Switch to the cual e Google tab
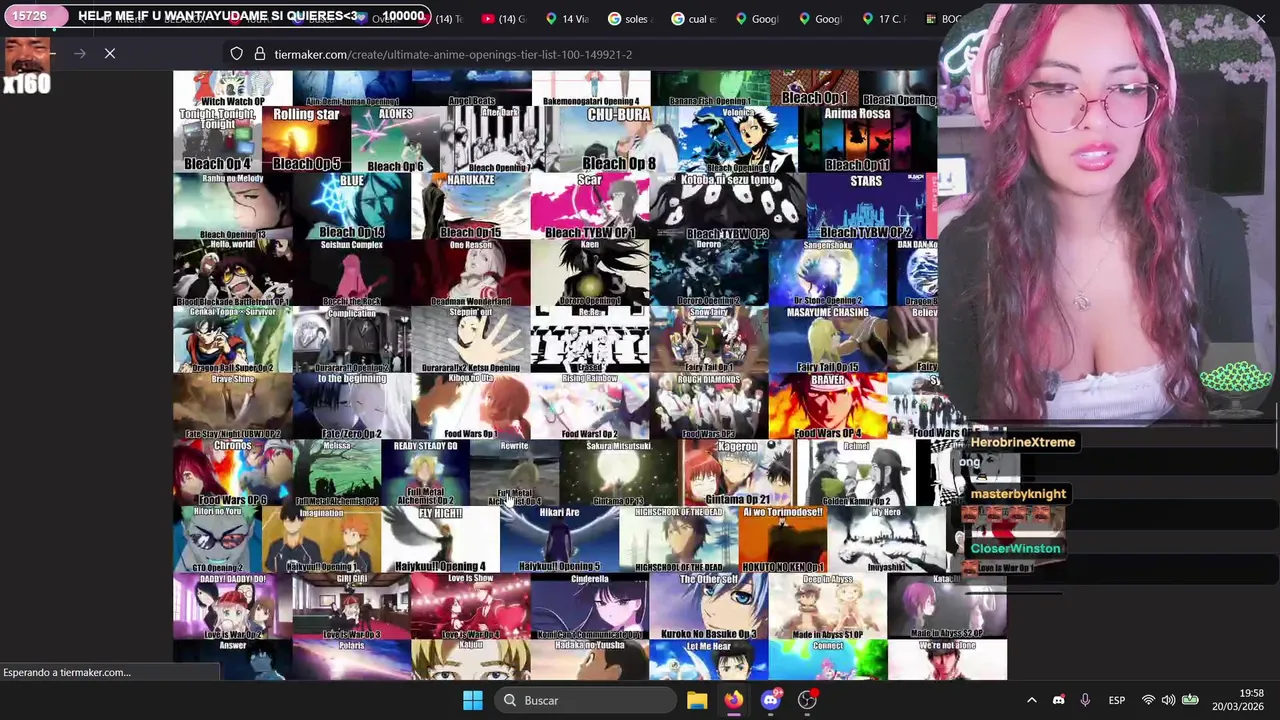 693,19
